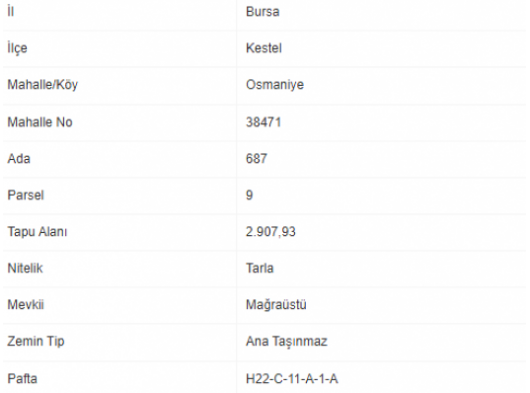Select the Mevkii label
530x393 pixels.
point(26,305)
